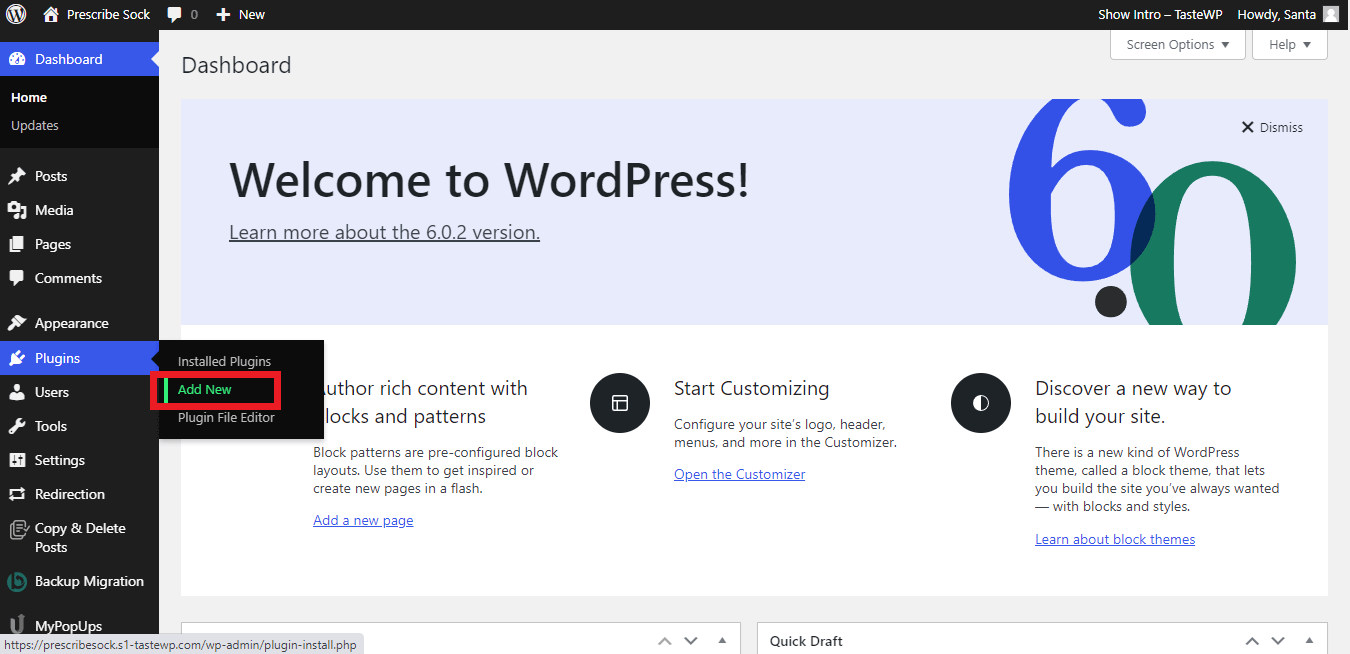
Task: Select Add New in Plugins submenu
Action: click(205, 390)
